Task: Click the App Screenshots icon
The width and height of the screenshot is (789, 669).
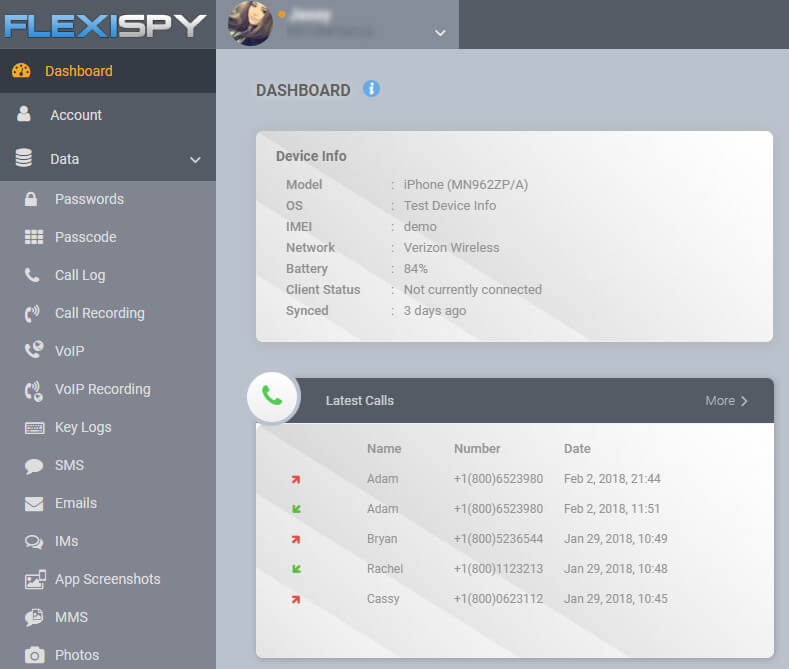Action: 35,579
